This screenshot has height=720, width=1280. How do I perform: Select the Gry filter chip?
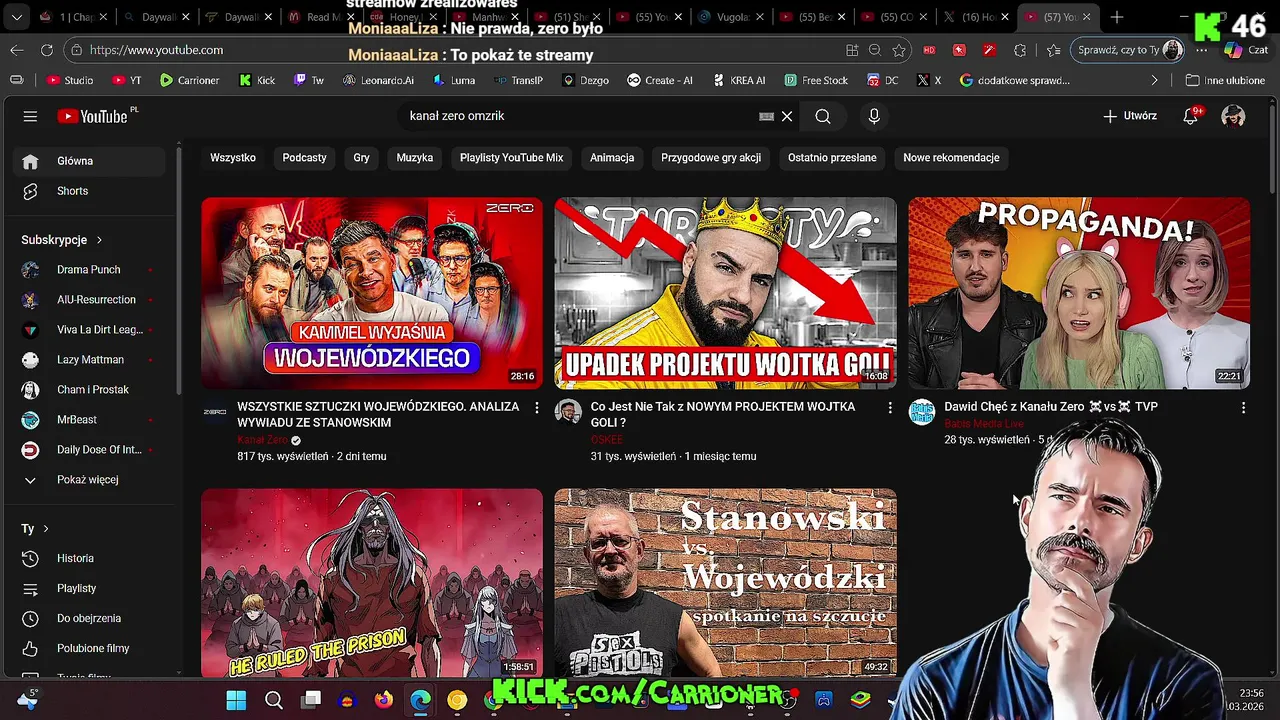[361, 158]
